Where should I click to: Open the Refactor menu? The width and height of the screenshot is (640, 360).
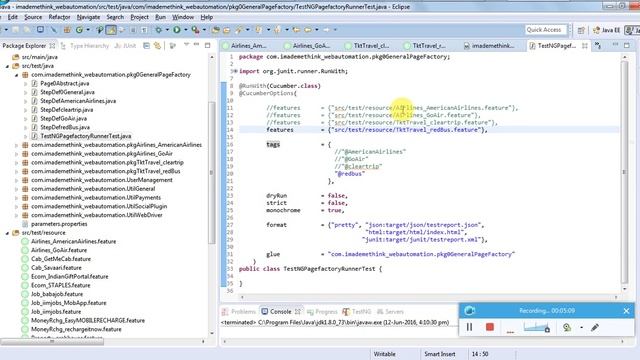[x=59, y=17]
